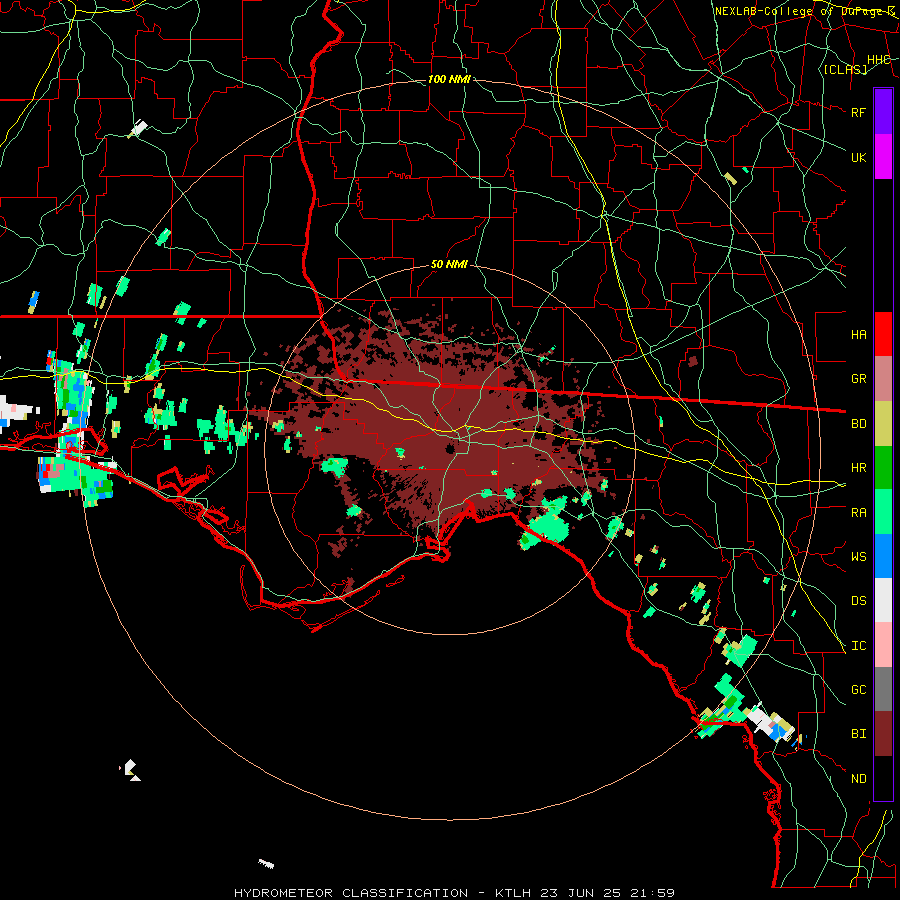Click the DS white legend swatch
Screen dimensions: 900x900
[x=883, y=600]
